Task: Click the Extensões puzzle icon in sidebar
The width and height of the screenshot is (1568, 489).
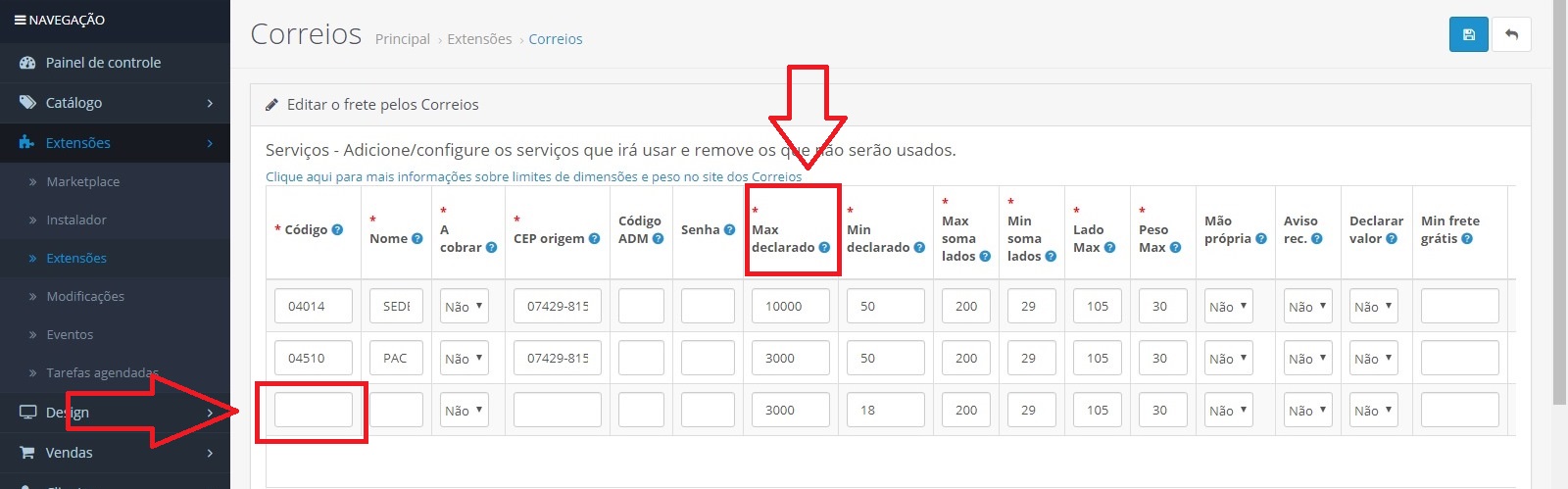Action: pos(27,142)
